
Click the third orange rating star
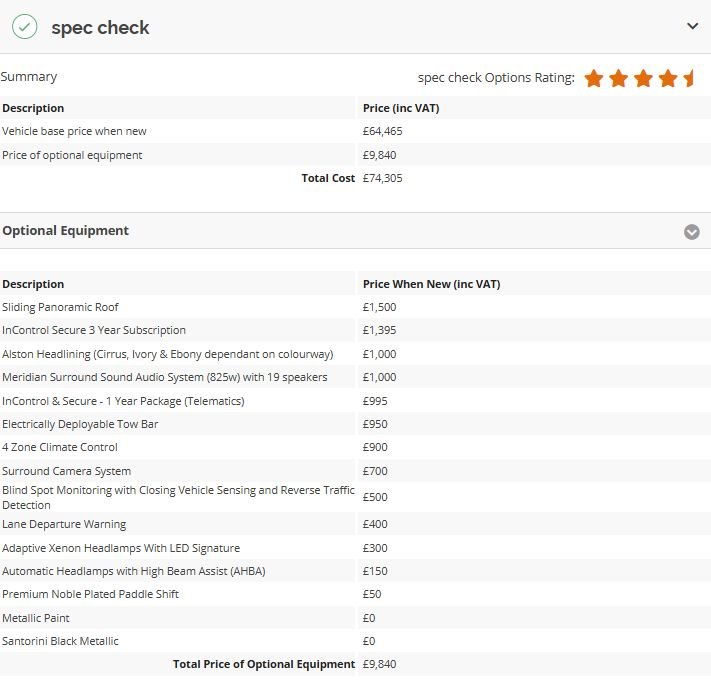click(643, 78)
